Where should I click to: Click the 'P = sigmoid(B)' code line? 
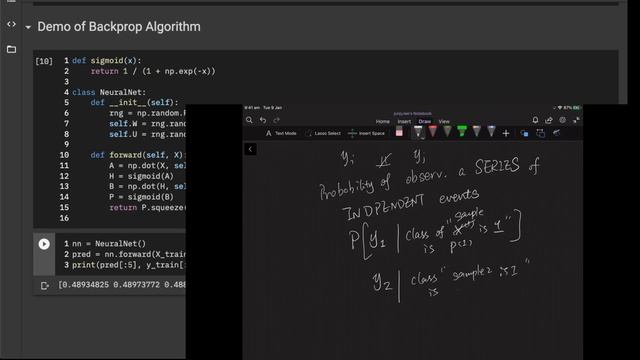click(141, 197)
